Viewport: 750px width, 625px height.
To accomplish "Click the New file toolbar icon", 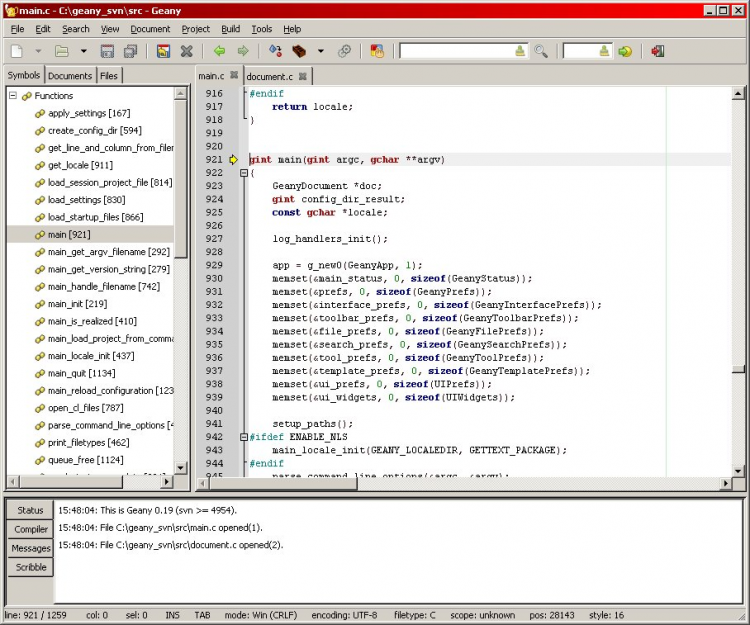I will pos(17,51).
